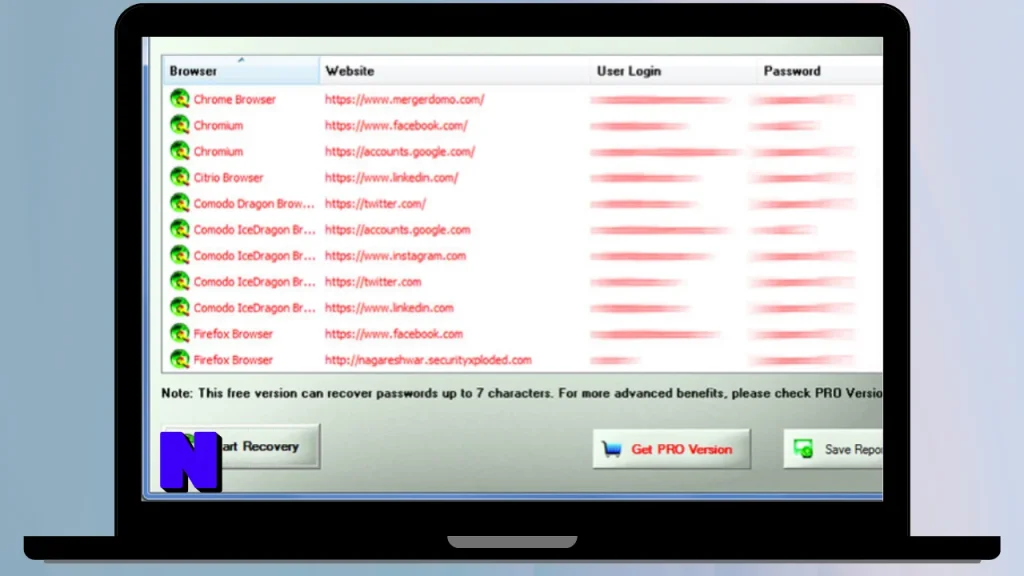Click the blurred password for instagram.com row
The width and height of the screenshot is (1024, 576).
click(802, 256)
